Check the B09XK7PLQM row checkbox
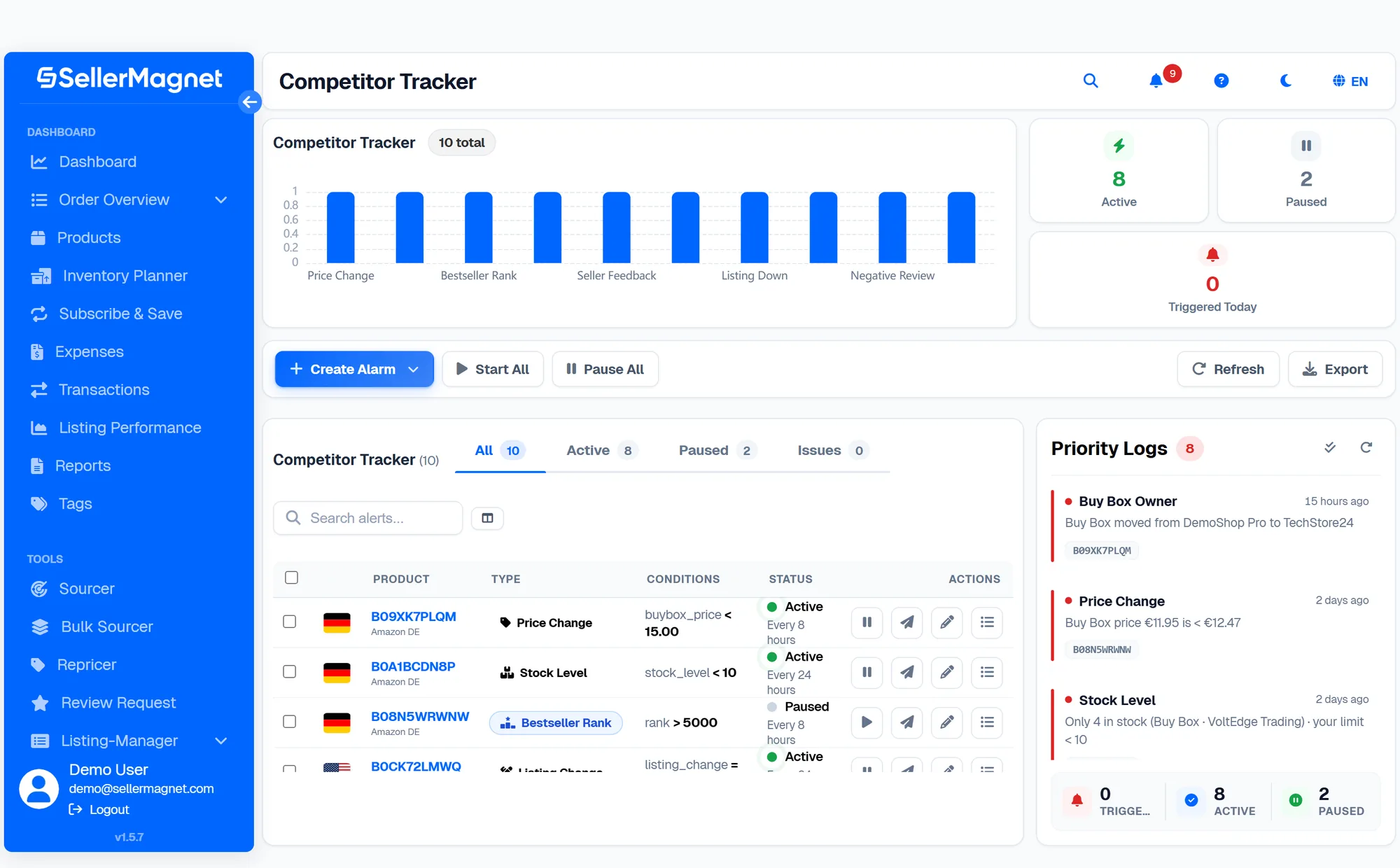Screen dimensions: 1400x868 click(290, 622)
